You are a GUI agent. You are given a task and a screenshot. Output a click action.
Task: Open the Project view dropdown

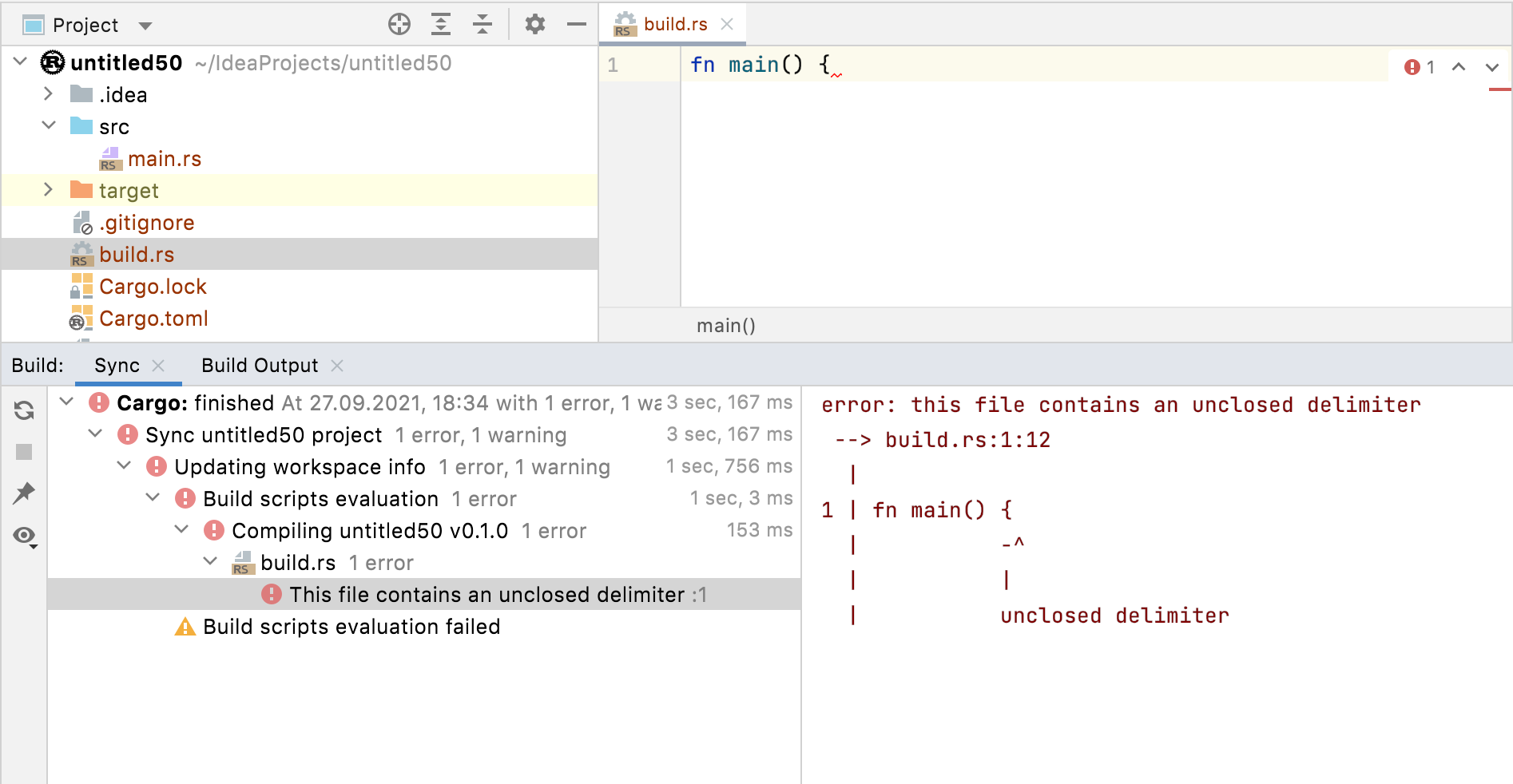(x=145, y=26)
